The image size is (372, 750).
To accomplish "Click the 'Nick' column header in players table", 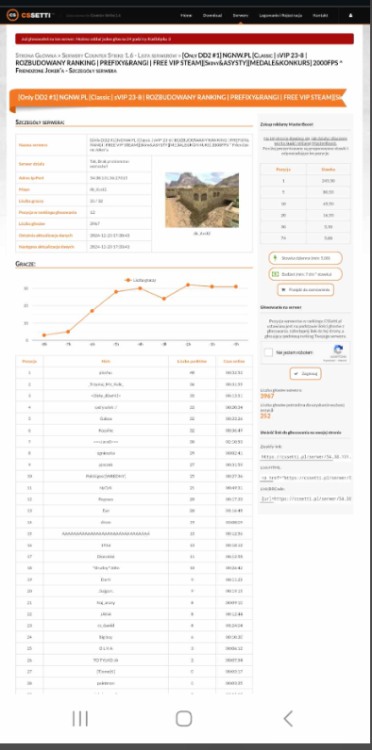I will point(106,361).
